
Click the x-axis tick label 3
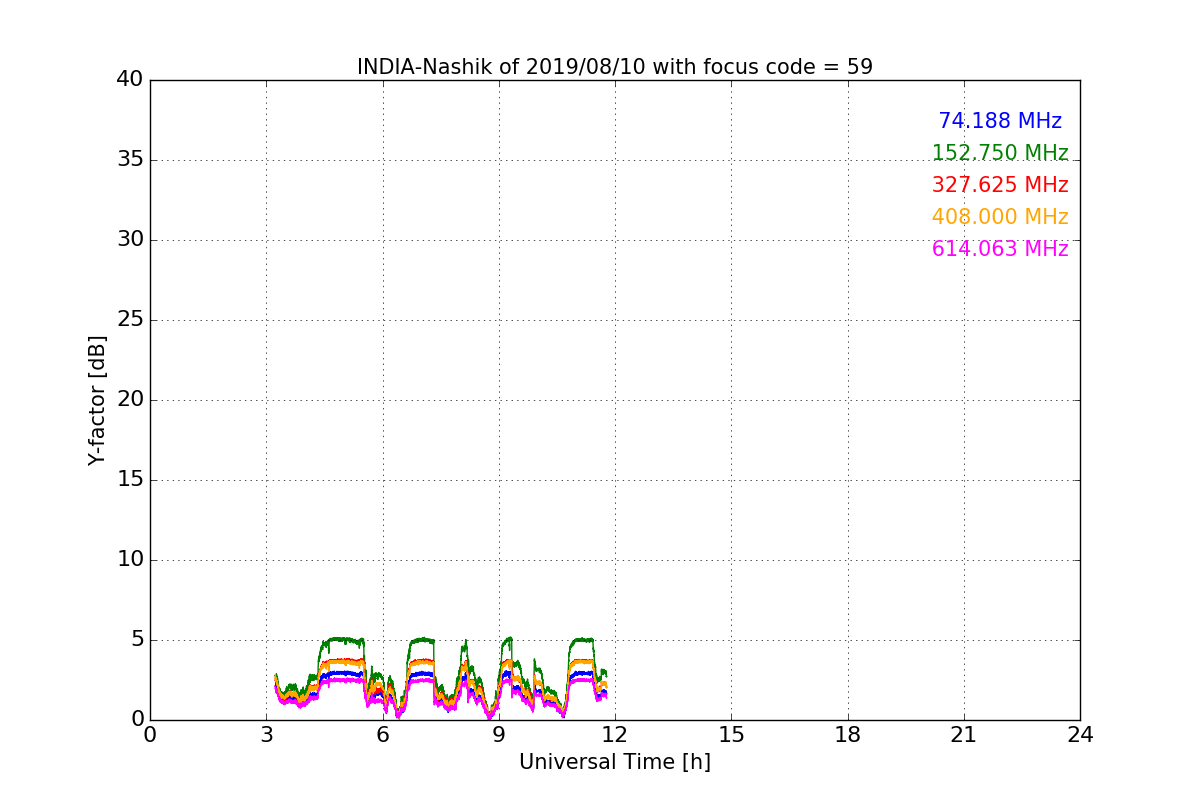267,735
